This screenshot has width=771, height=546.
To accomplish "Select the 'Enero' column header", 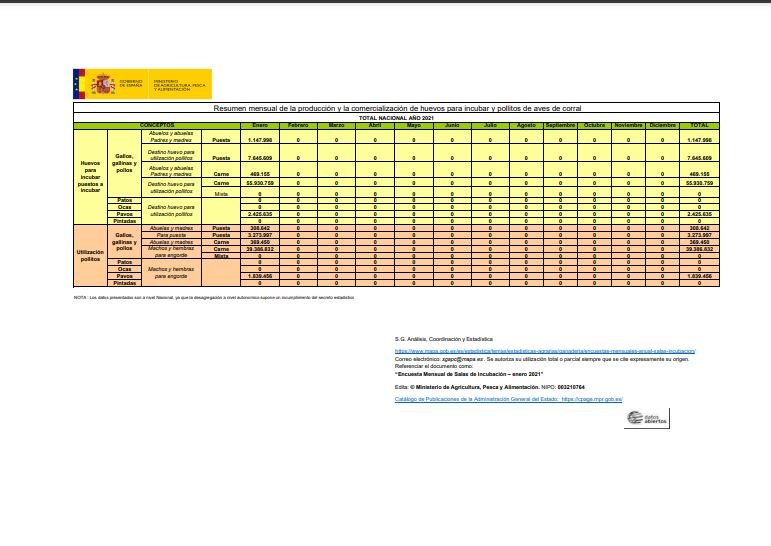I will coord(259,125).
